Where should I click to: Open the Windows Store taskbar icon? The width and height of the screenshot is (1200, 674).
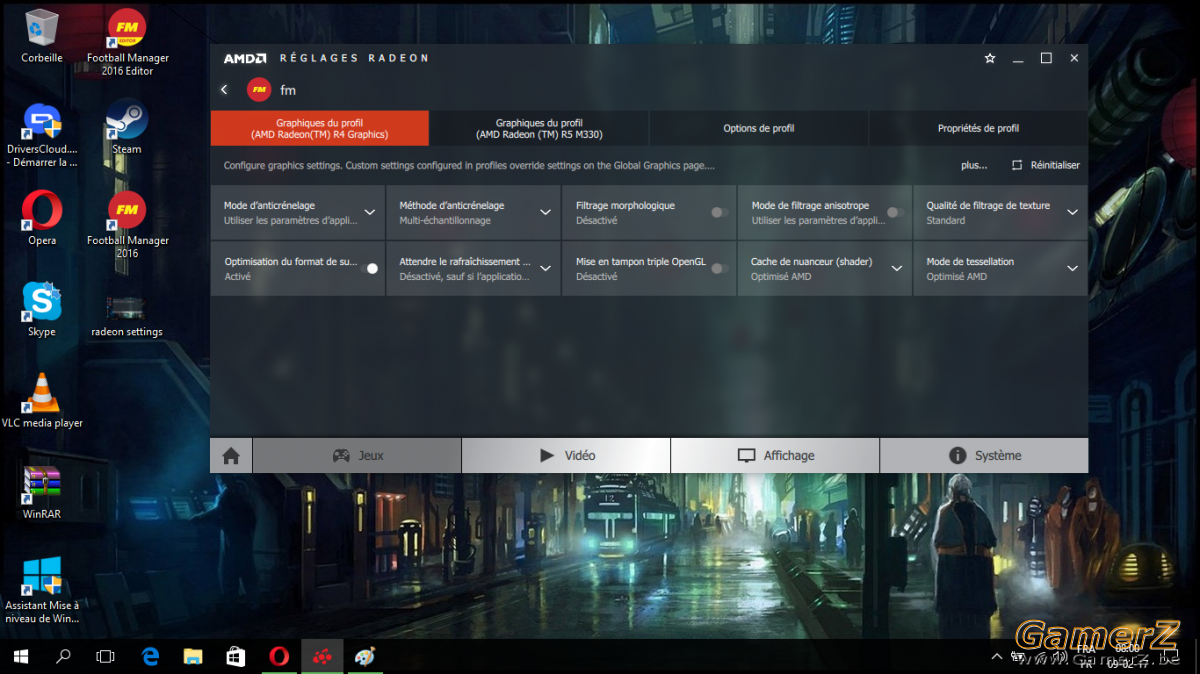click(x=236, y=656)
